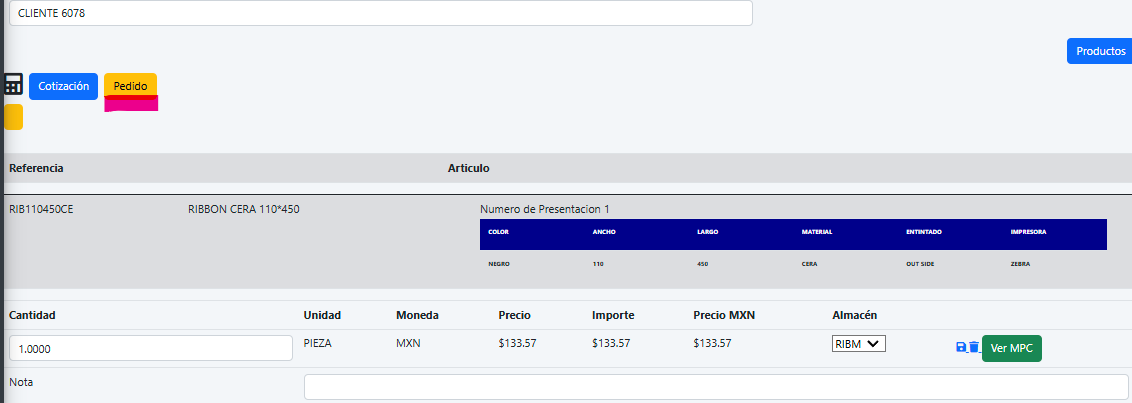Image resolution: width=1132 pixels, height=403 pixels.
Task: Click the calculator icon
Action: (x=13, y=84)
